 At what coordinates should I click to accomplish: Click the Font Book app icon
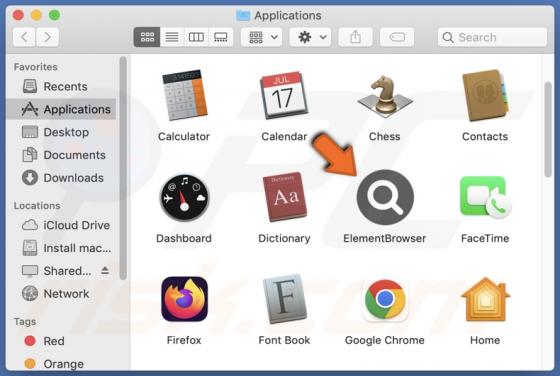click(285, 299)
